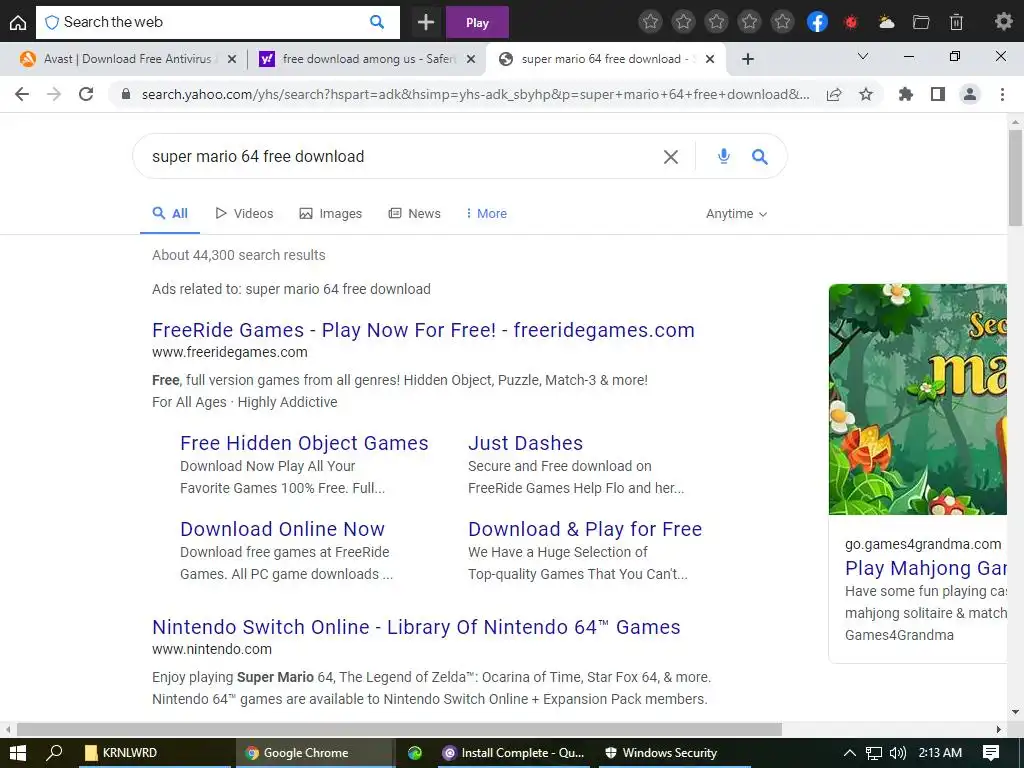
Task: Open the Facebook shortcut icon
Action: coord(817,22)
